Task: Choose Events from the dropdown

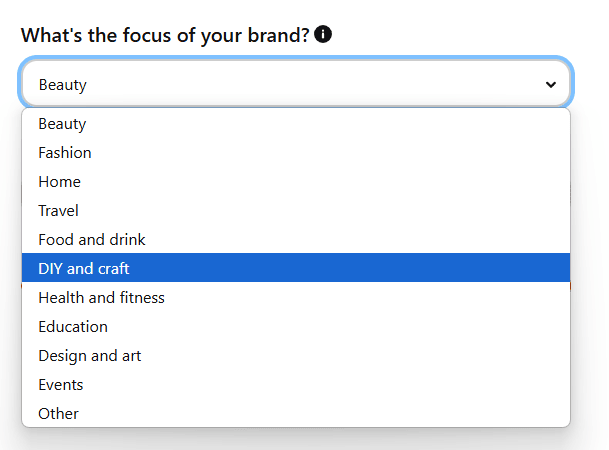Action: coord(296,384)
